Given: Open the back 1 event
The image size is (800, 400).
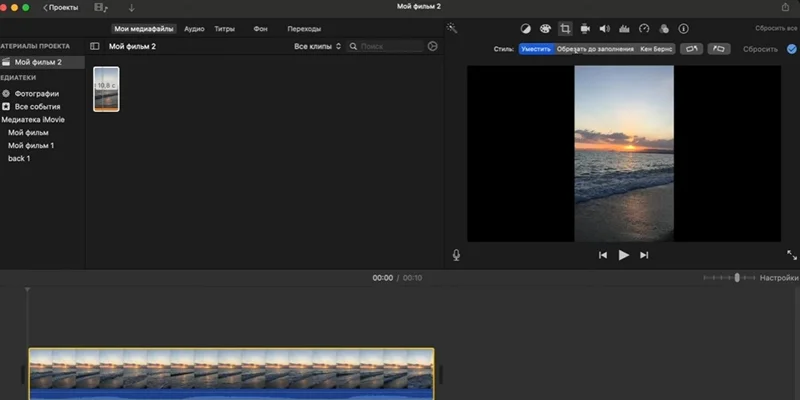Looking at the screenshot, I should [19, 159].
